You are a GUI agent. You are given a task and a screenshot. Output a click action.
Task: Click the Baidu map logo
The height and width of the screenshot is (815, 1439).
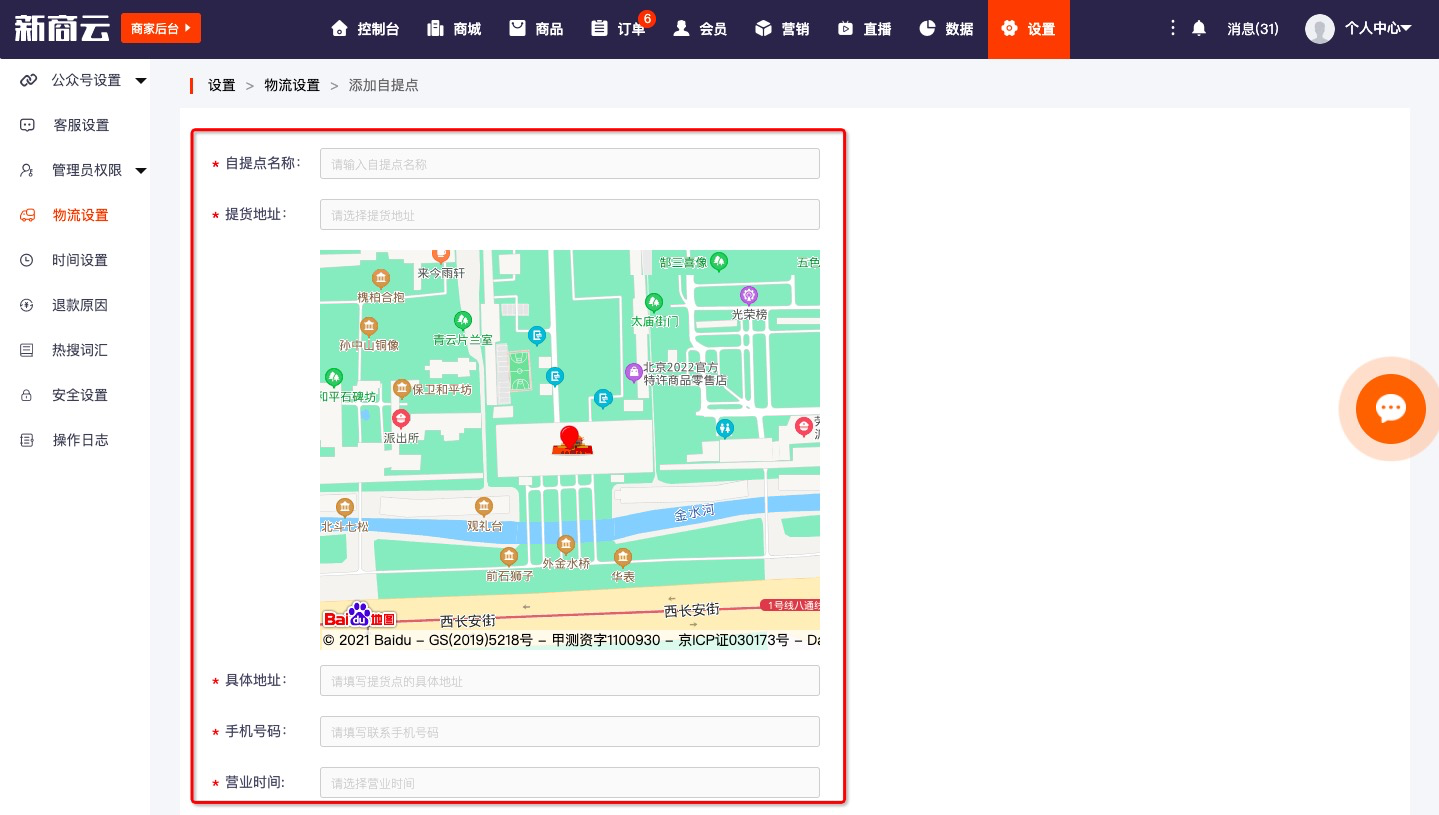[x=360, y=616]
